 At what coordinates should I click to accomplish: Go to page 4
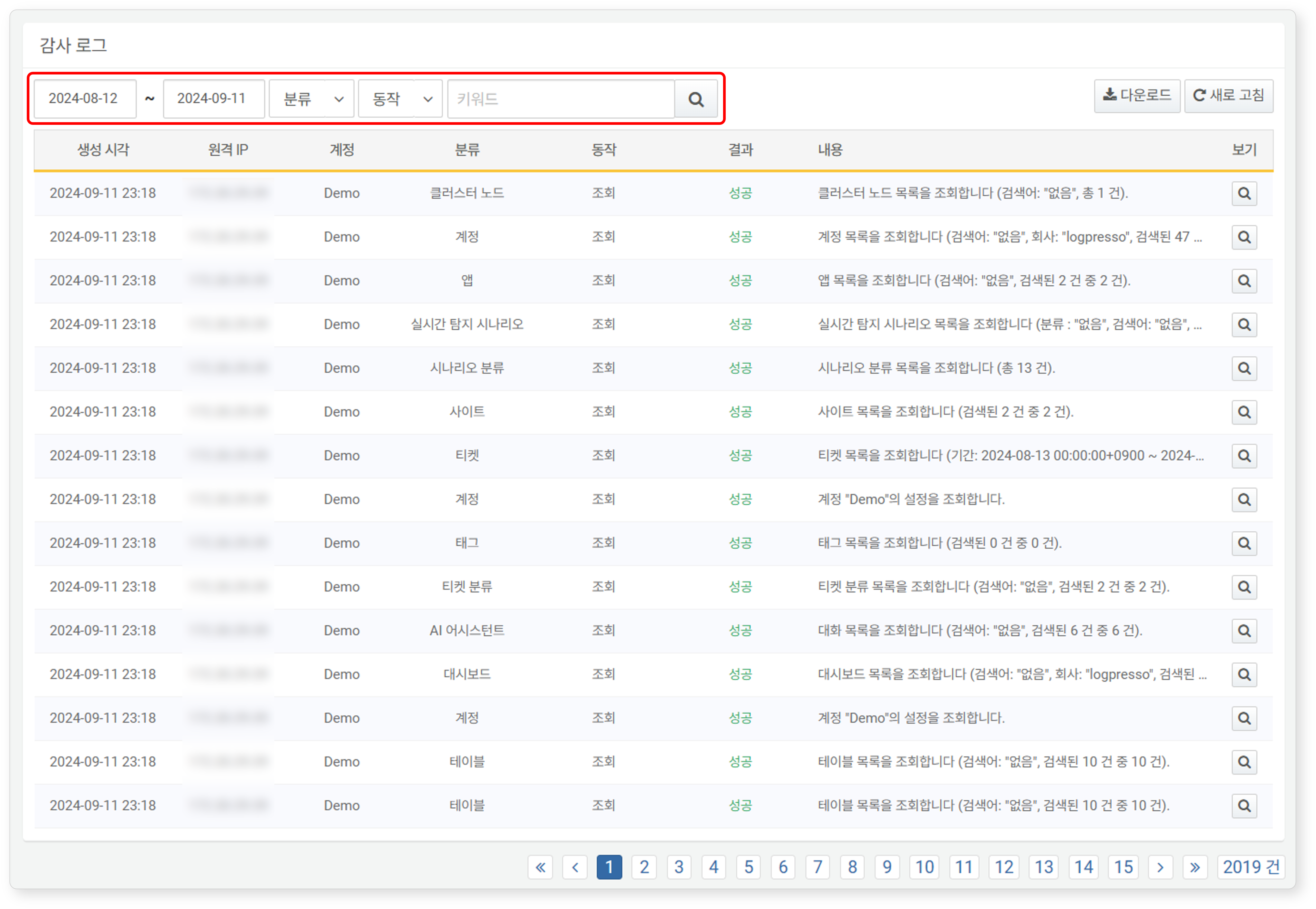(x=714, y=867)
